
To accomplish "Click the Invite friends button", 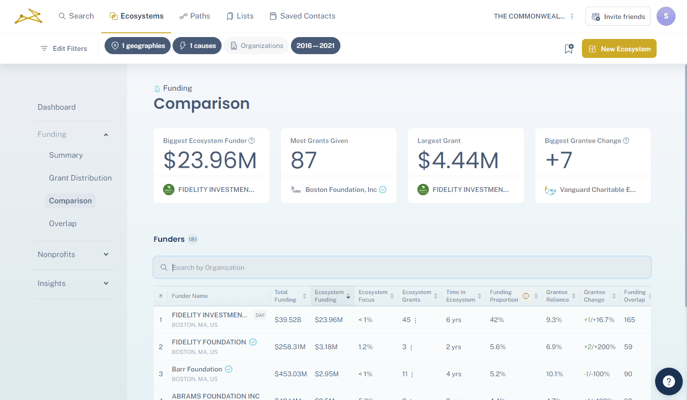I will pyautogui.click(x=618, y=16).
